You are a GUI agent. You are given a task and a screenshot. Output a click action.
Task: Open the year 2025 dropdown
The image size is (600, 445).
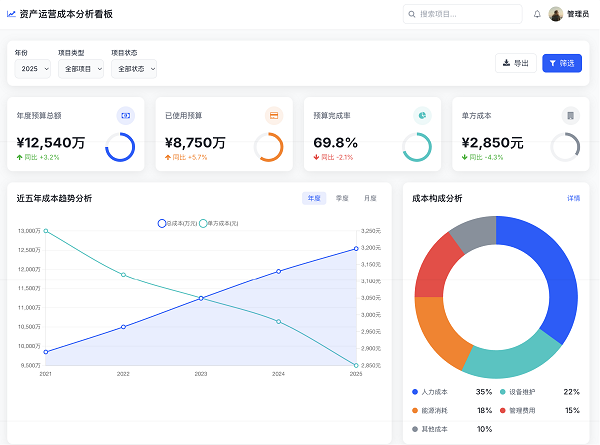click(33, 69)
